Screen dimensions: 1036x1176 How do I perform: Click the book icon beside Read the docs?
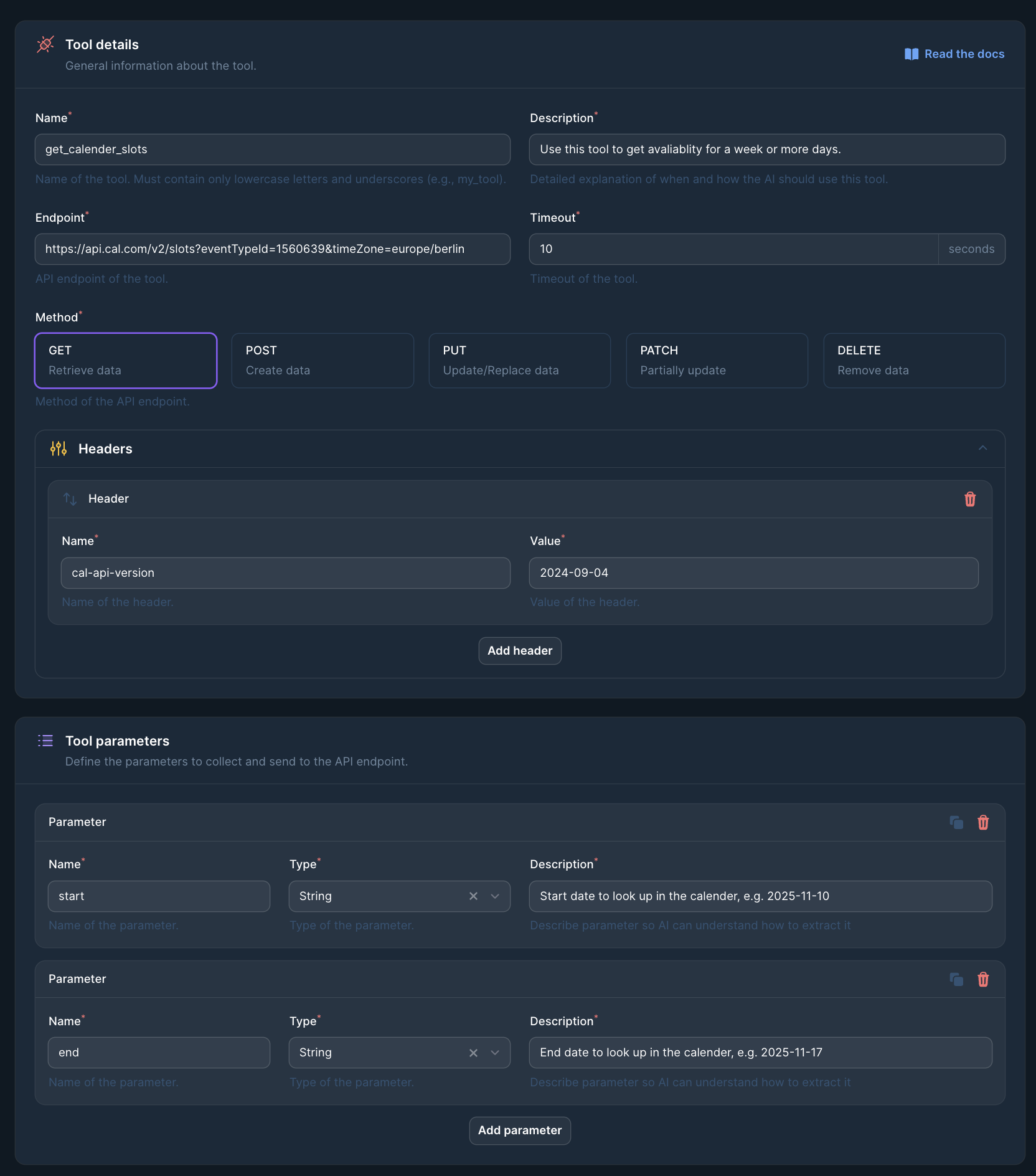click(910, 54)
